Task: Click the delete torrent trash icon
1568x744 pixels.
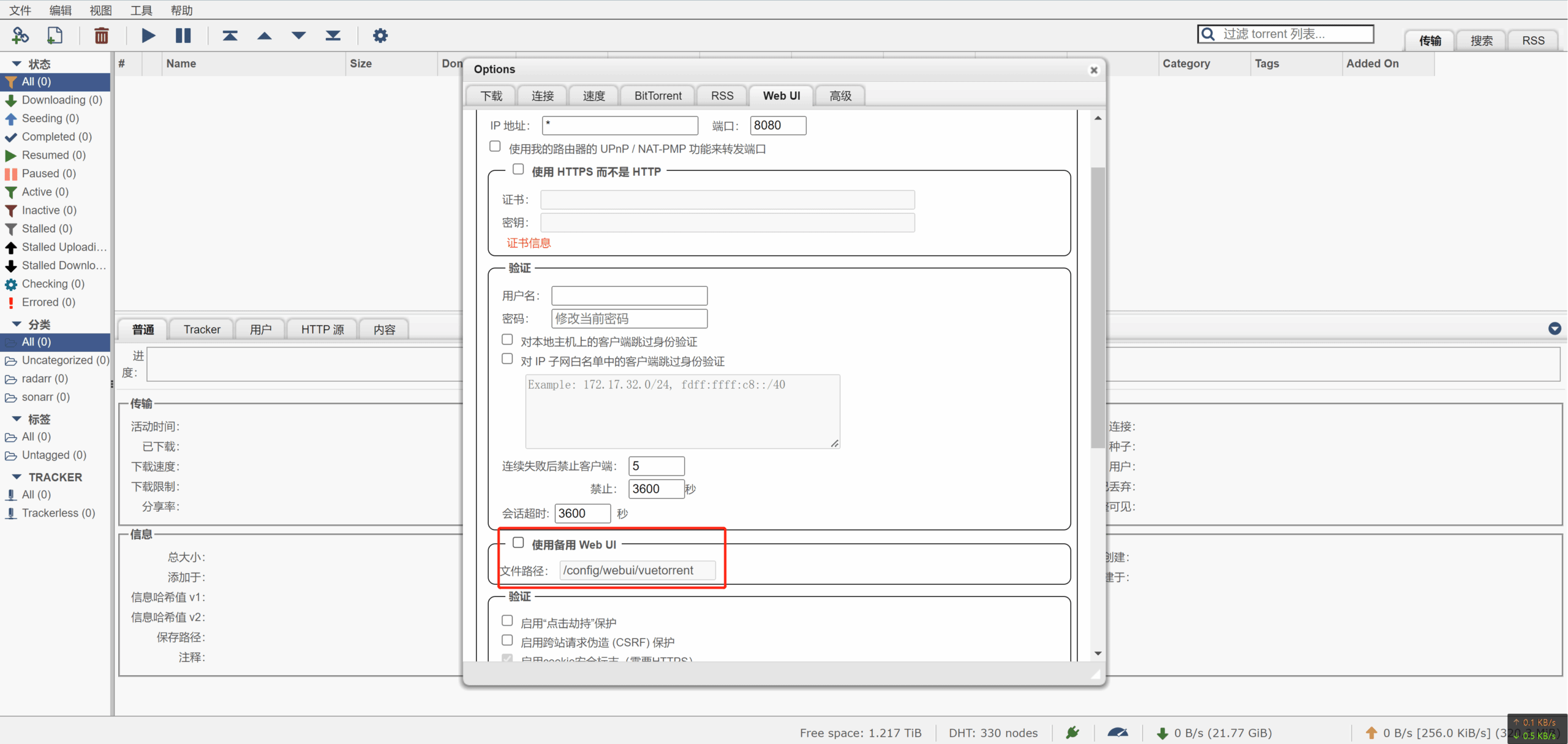Action: tap(101, 35)
